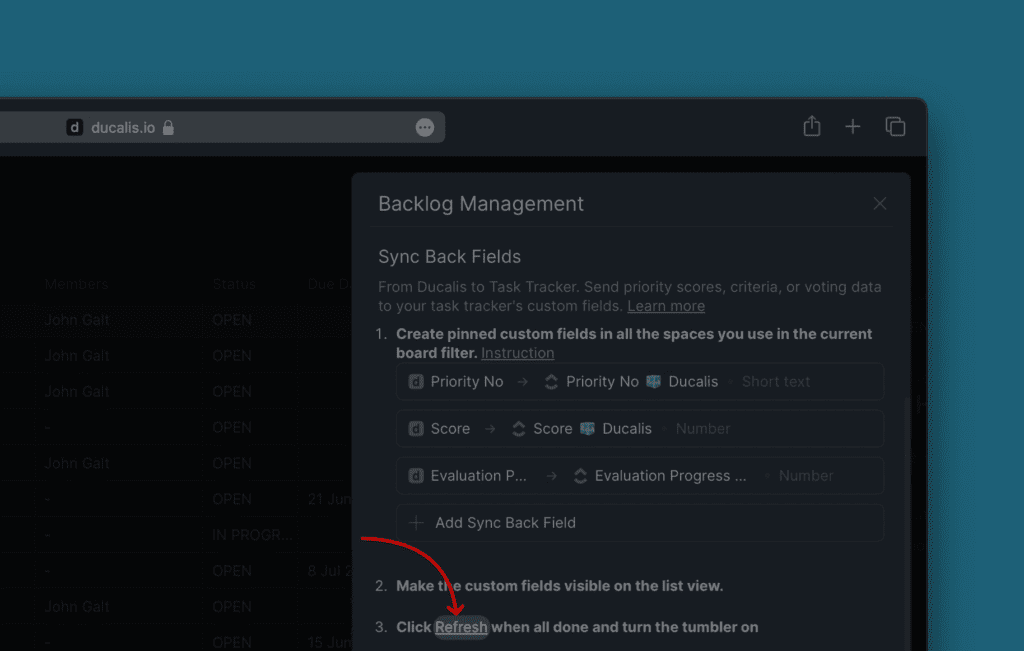This screenshot has width=1024, height=651.
Task: Click the Safari share icon
Action: click(811, 126)
